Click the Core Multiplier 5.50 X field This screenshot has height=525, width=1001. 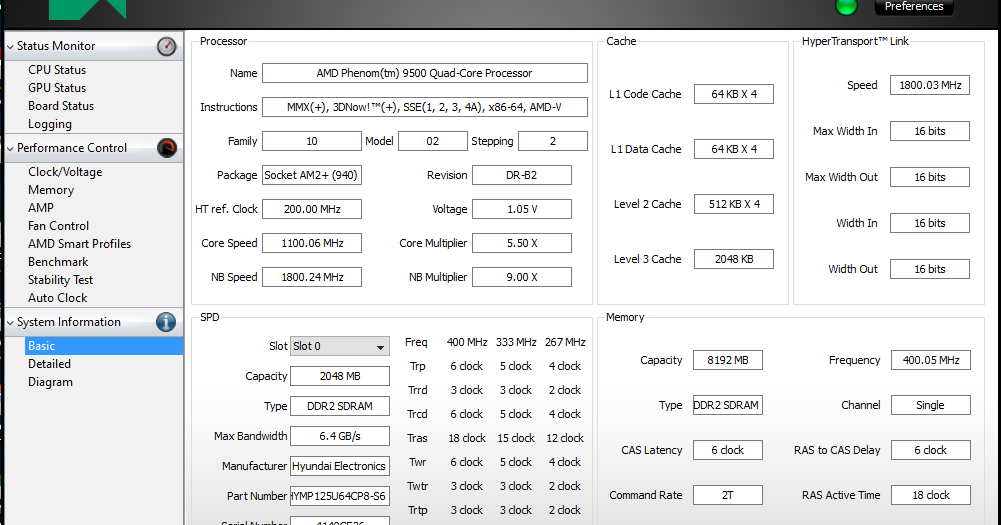(x=522, y=243)
